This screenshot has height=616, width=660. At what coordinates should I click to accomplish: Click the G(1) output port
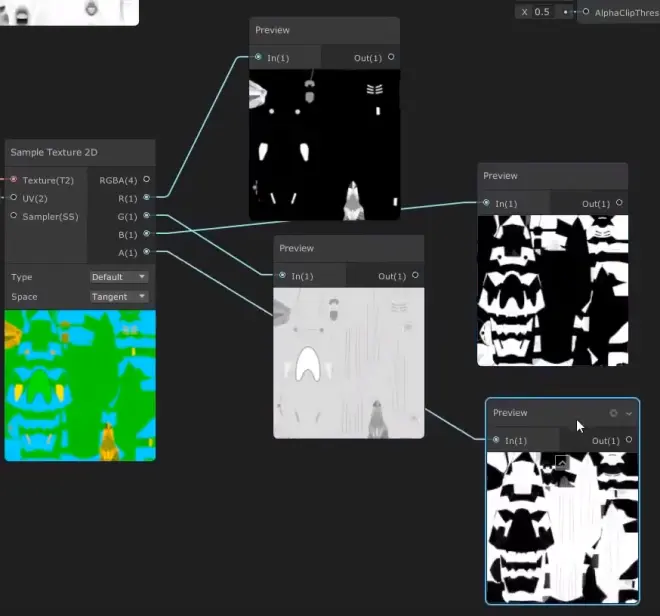pos(146,215)
